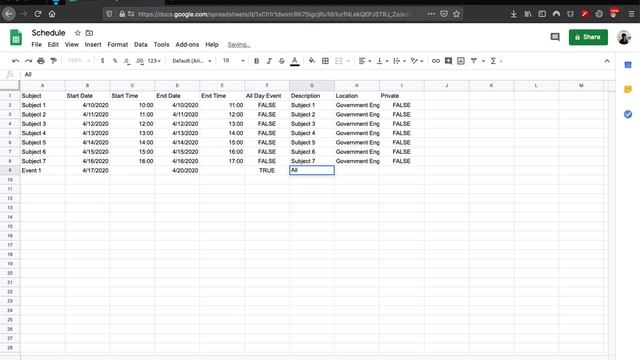
Task: Open the zoom level dropdown
Action: click(79, 61)
